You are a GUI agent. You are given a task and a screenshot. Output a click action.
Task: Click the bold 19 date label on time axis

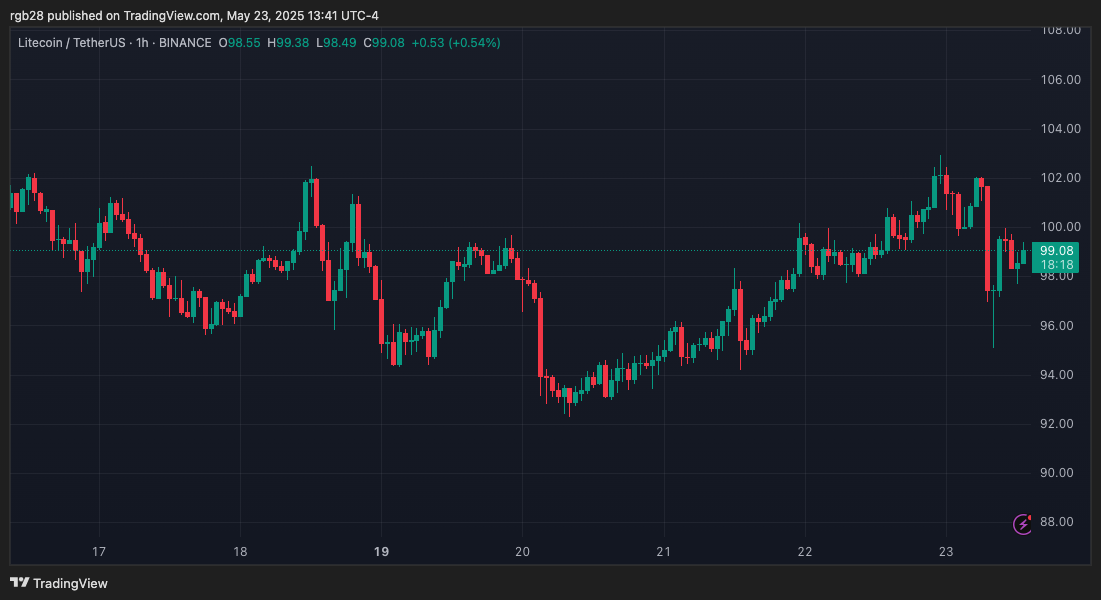(382, 551)
